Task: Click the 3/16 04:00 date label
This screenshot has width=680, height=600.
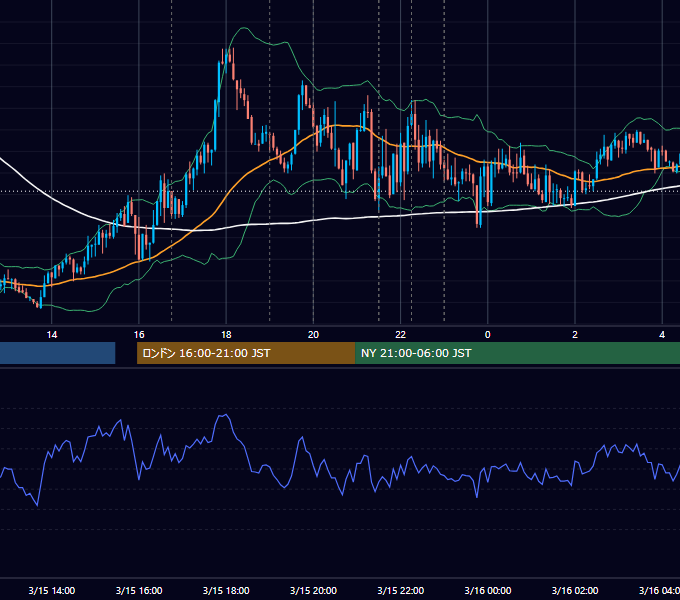Action: (659, 590)
